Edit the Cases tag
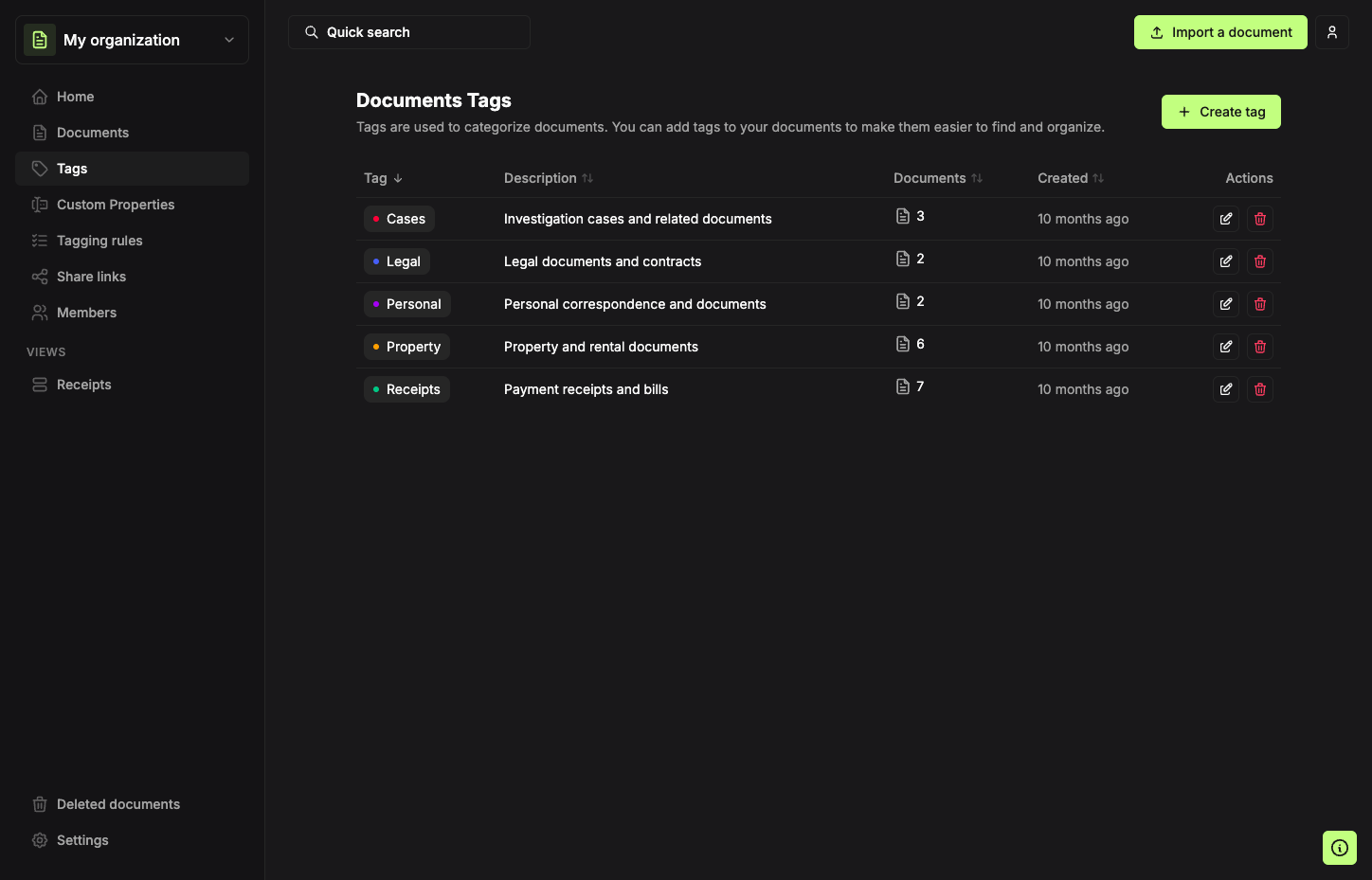This screenshot has width=1372, height=880. coord(1226,219)
